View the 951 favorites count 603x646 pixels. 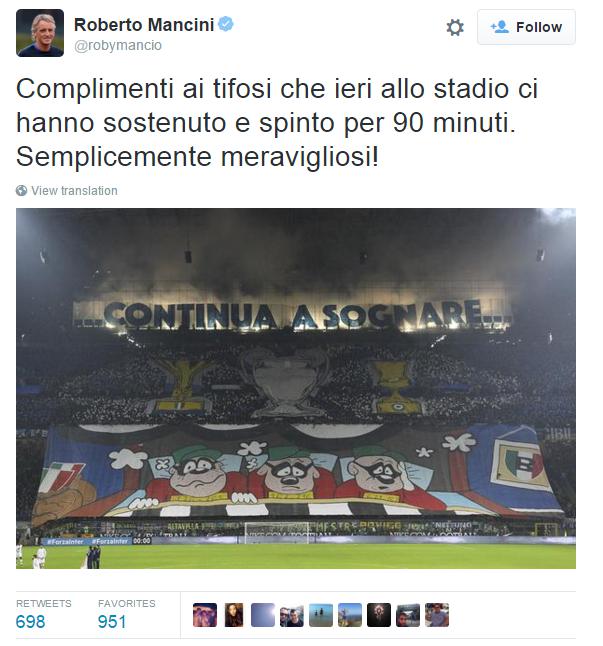112,622
